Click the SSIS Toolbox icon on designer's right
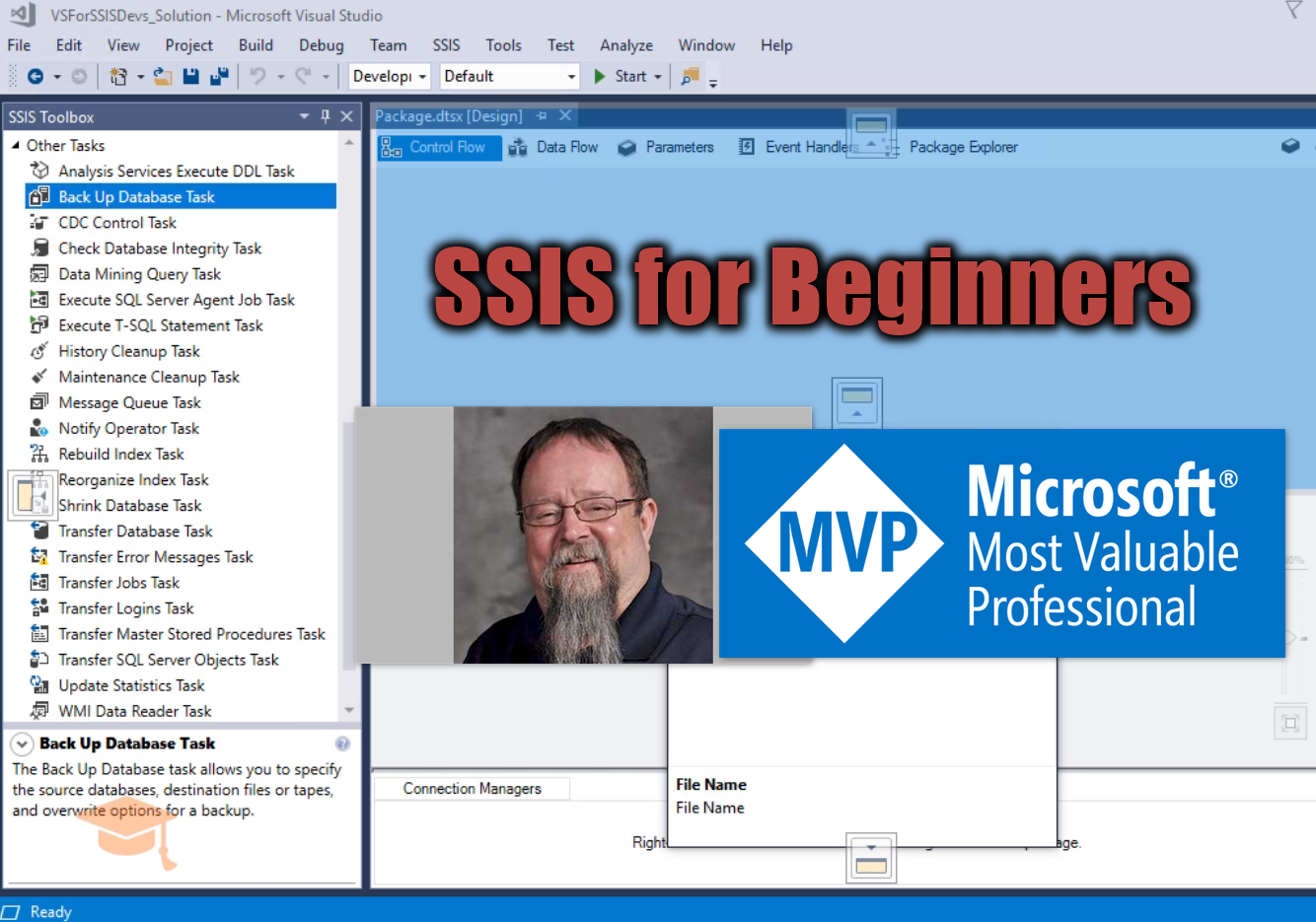This screenshot has width=1316, height=922. (x=1289, y=146)
